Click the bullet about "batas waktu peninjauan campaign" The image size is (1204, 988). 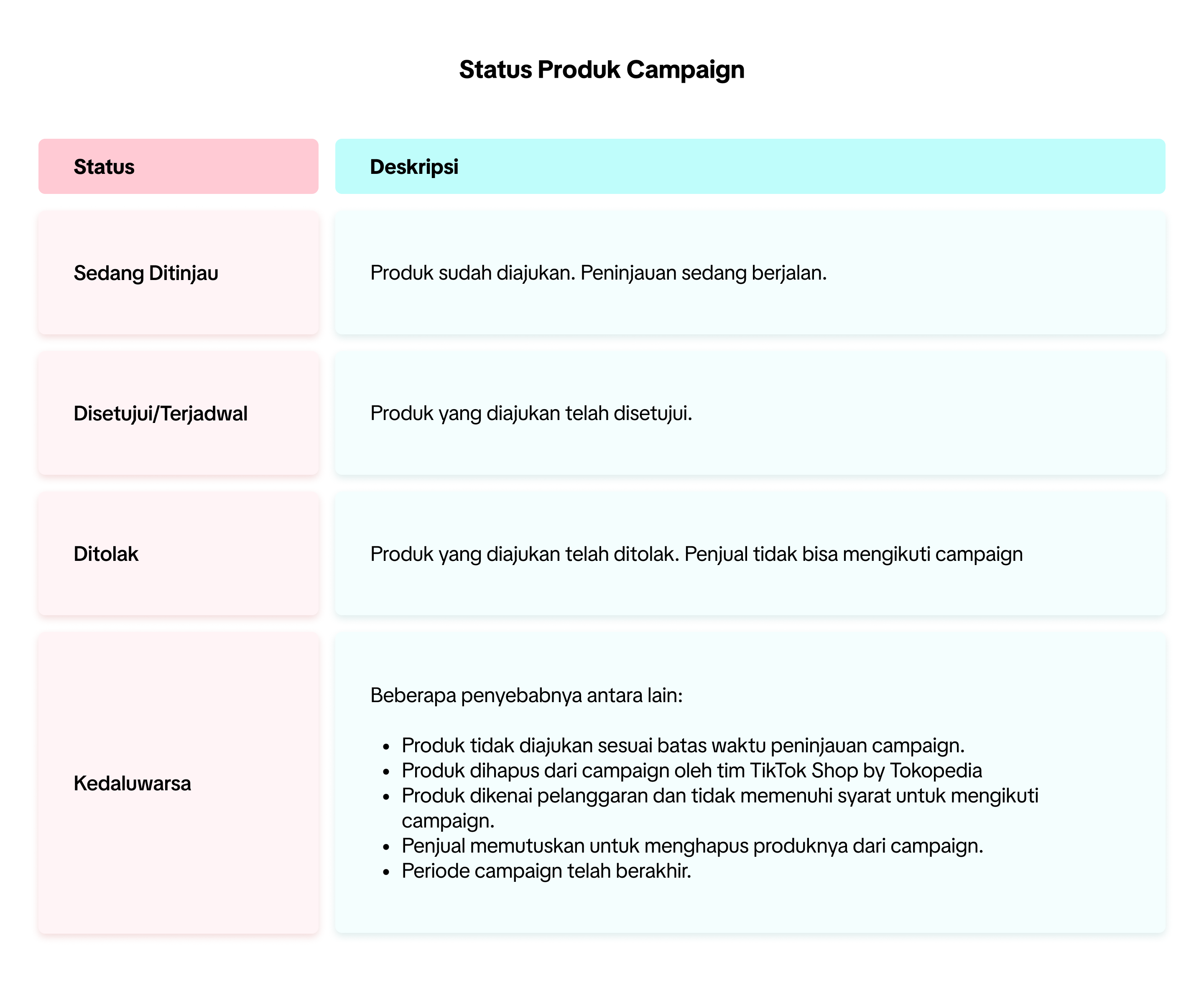(x=683, y=746)
